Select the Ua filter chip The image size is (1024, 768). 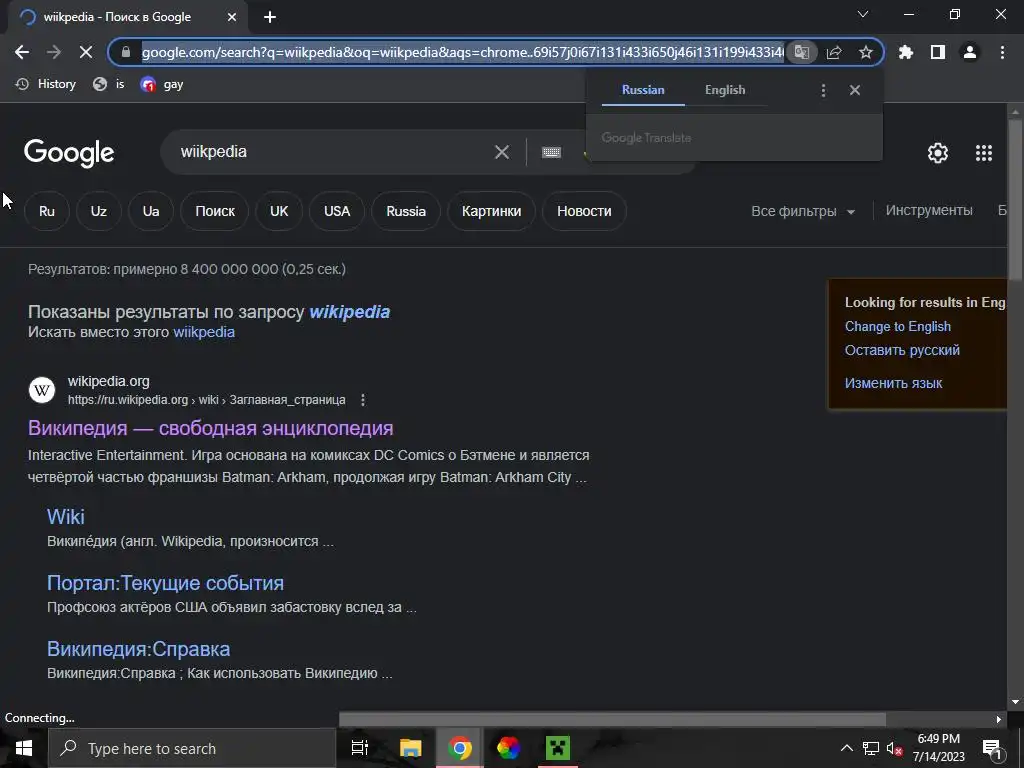[151, 211]
